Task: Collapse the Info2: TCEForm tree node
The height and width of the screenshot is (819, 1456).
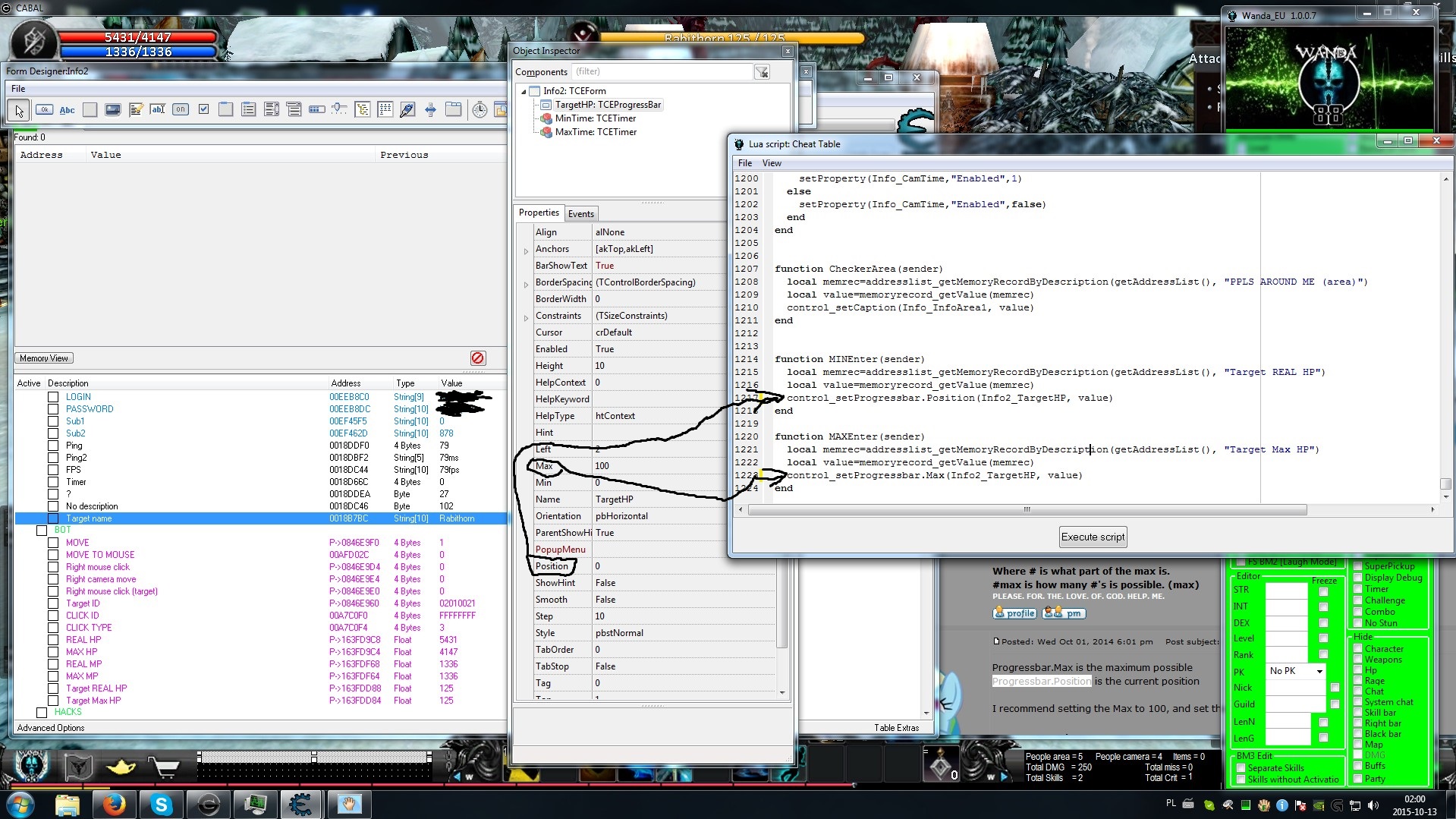Action: click(x=524, y=91)
